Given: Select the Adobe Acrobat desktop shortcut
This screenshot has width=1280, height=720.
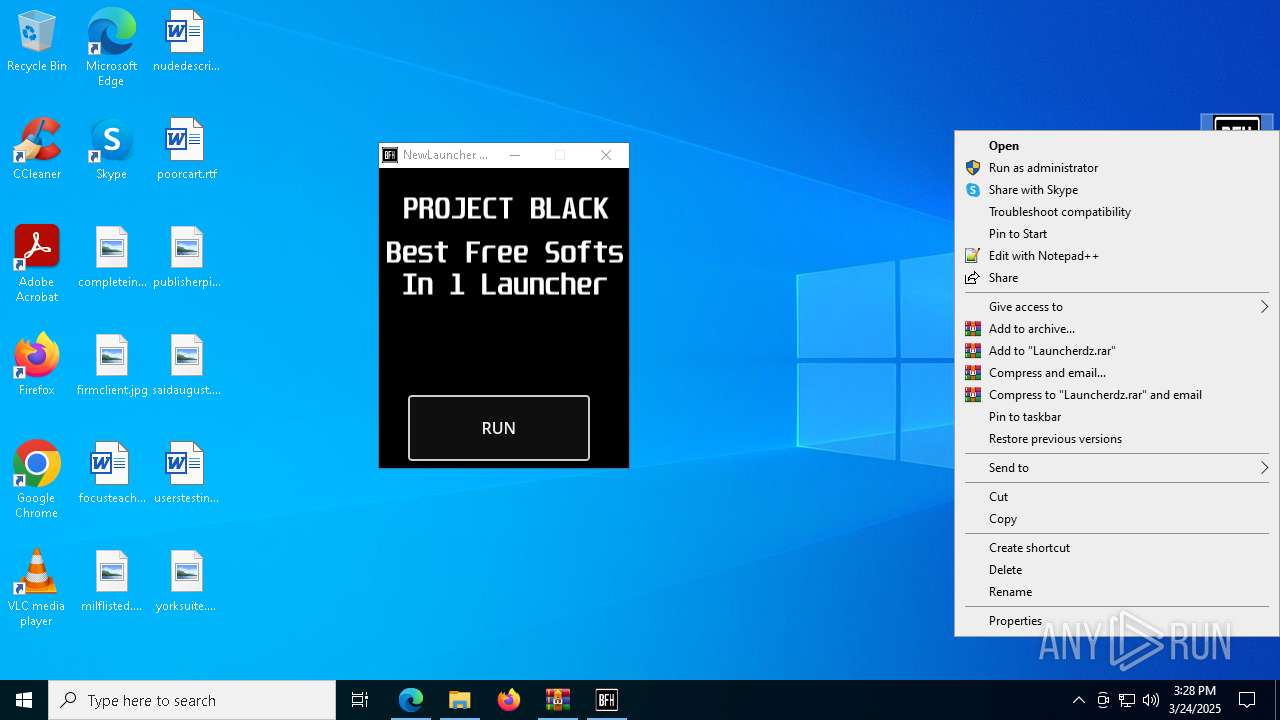Looking at the screenshot, I should [37, 264].
